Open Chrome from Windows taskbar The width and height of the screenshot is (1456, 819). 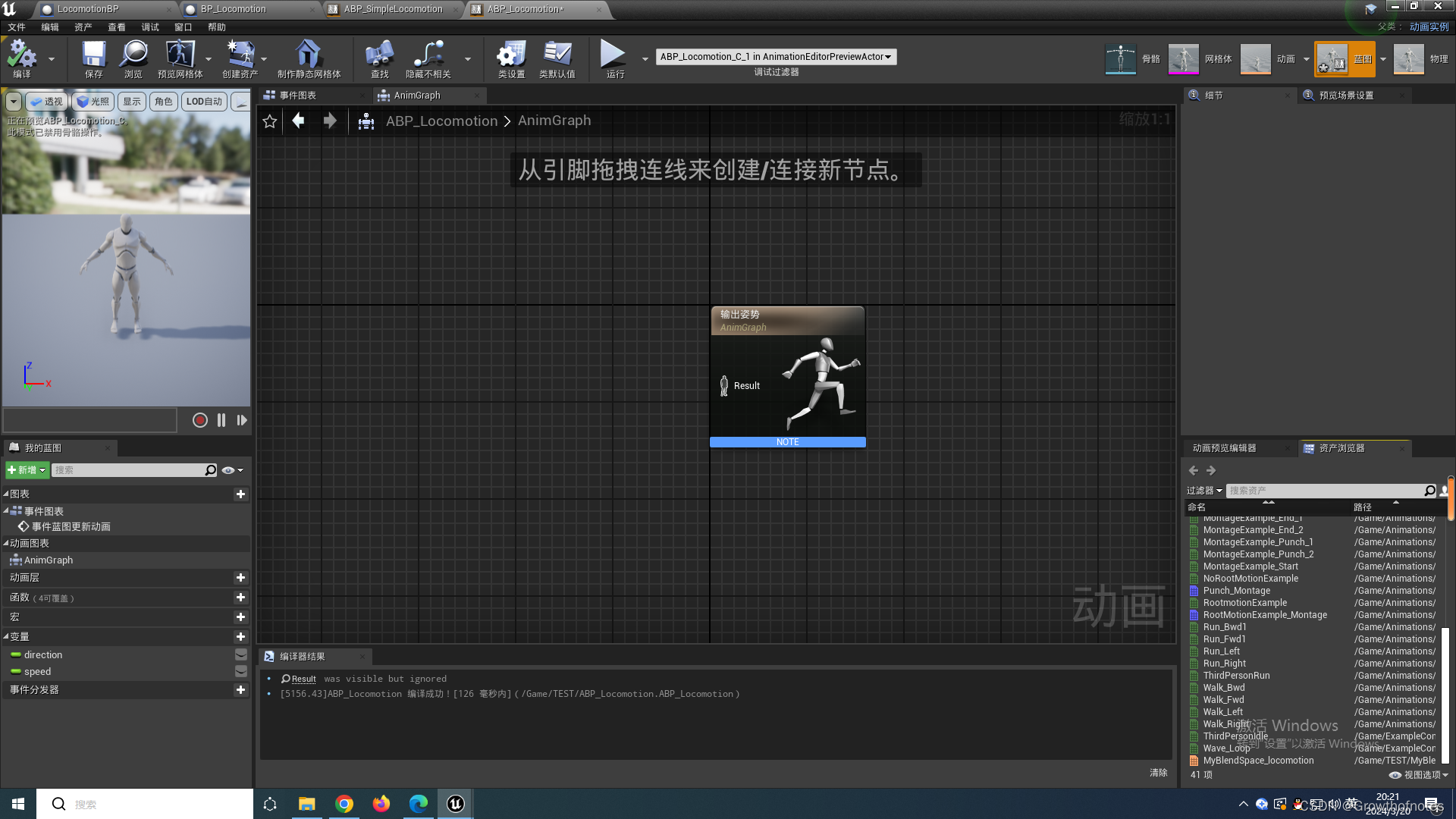coord(344,804)
